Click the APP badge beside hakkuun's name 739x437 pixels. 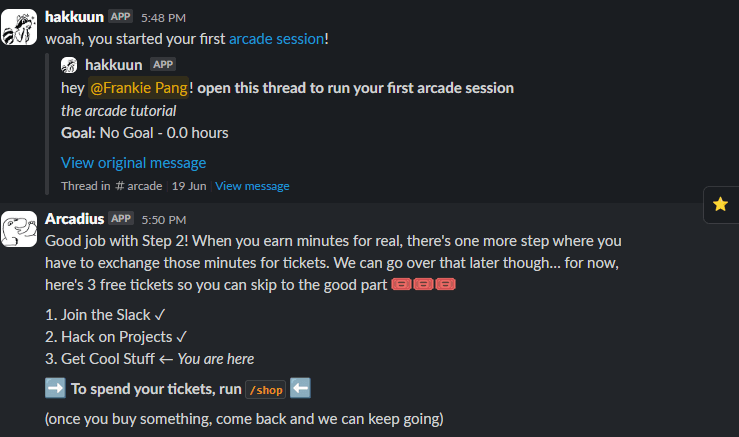[120, 16]
